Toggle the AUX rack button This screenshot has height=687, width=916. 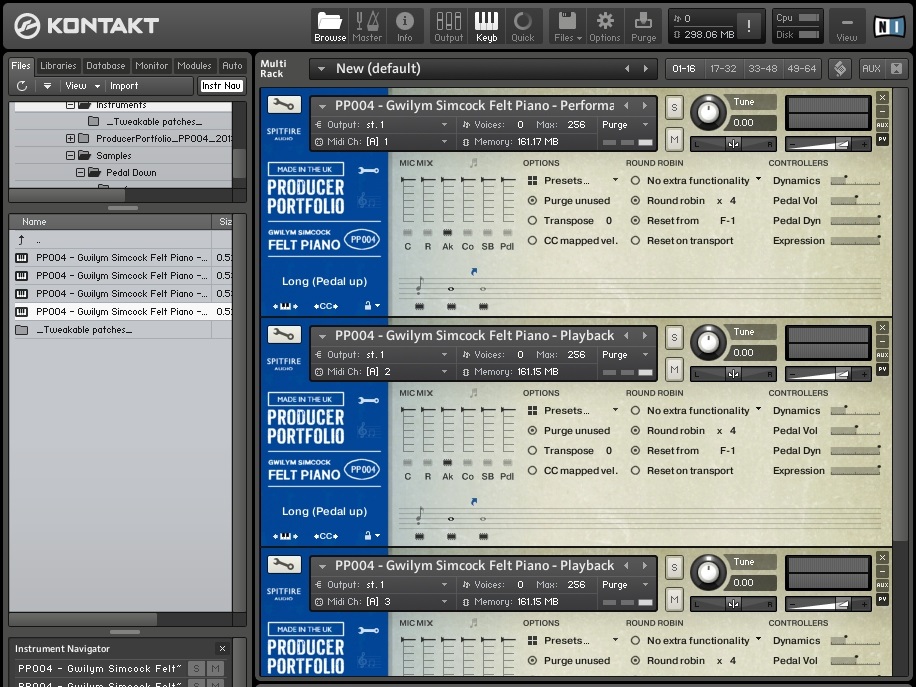click(x=871, y=68)
